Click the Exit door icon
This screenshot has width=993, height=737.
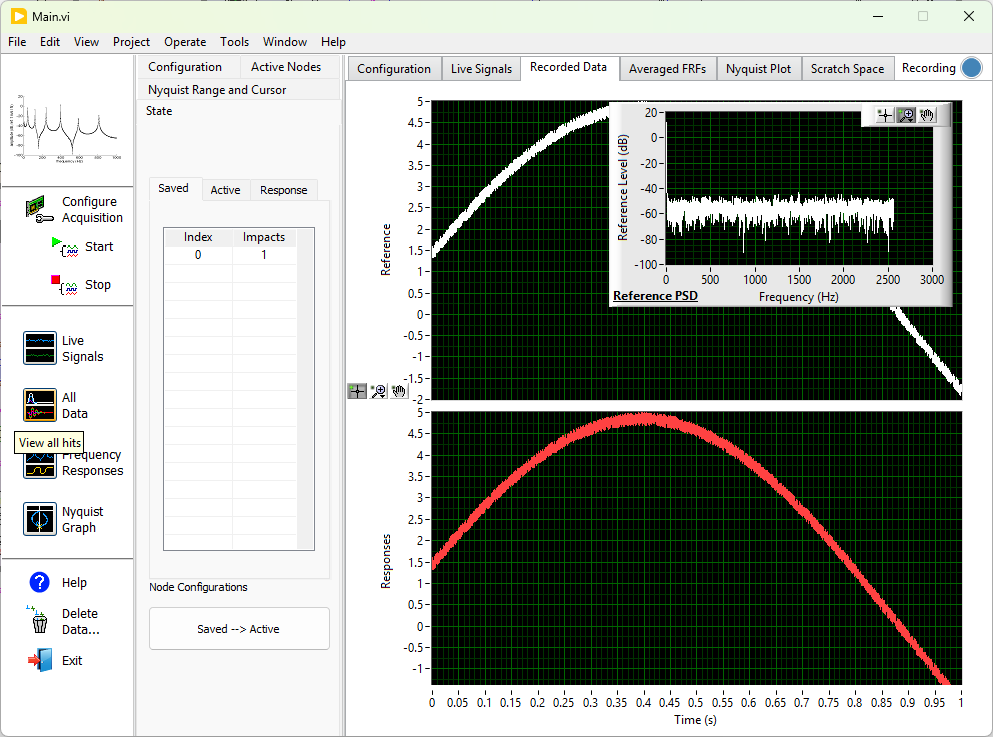41,660
